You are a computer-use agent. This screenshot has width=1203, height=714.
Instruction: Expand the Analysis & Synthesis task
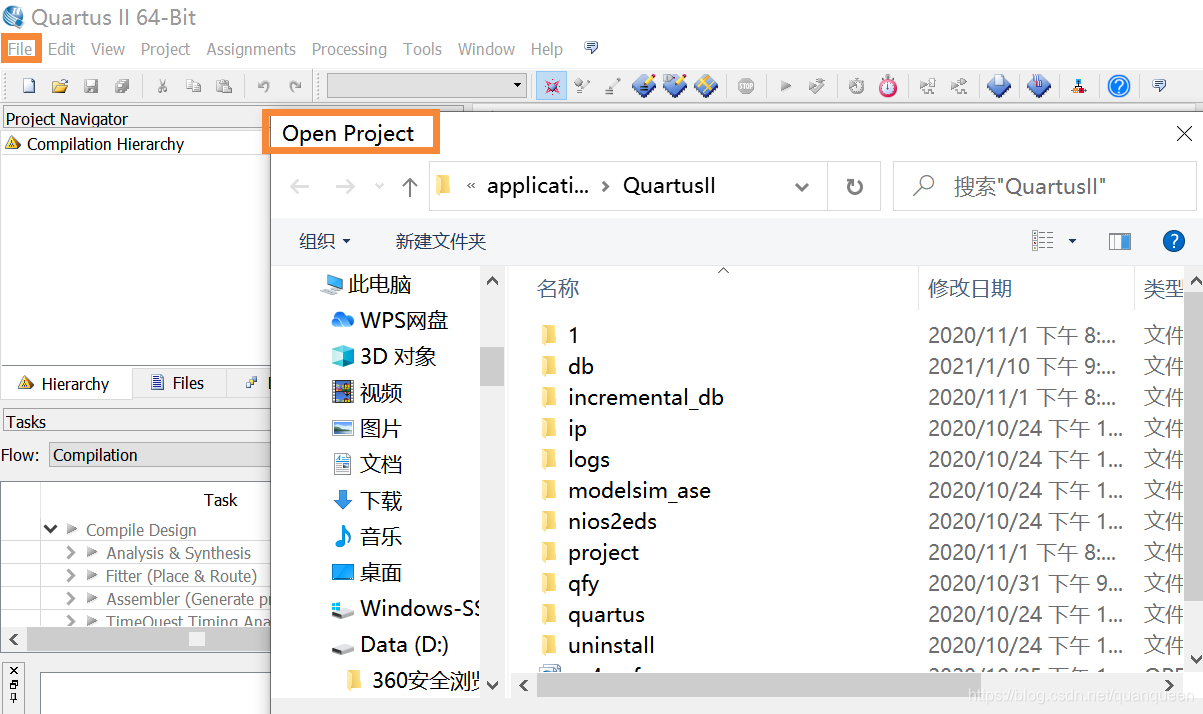point(70,552)
